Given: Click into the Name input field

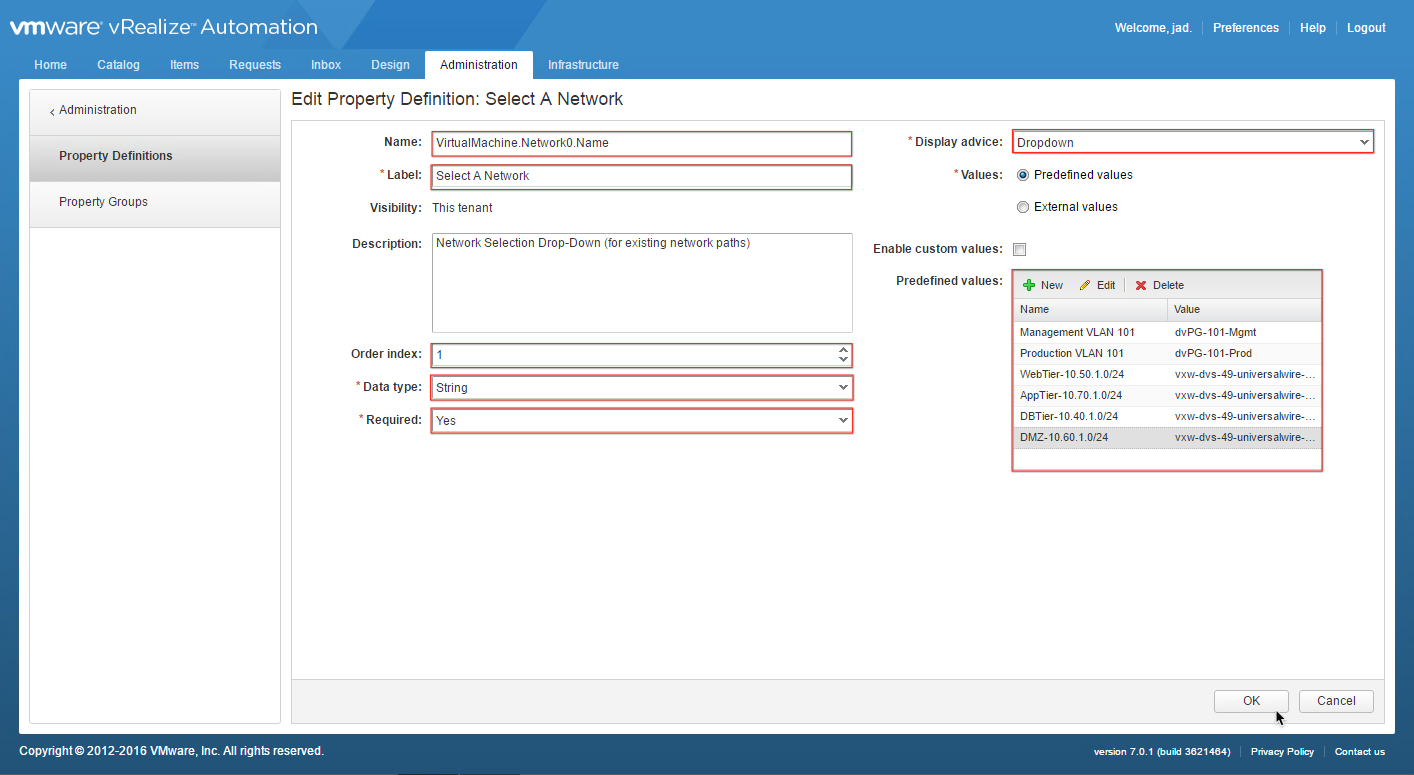Looking at the screenshot, I should click(642, 143).
